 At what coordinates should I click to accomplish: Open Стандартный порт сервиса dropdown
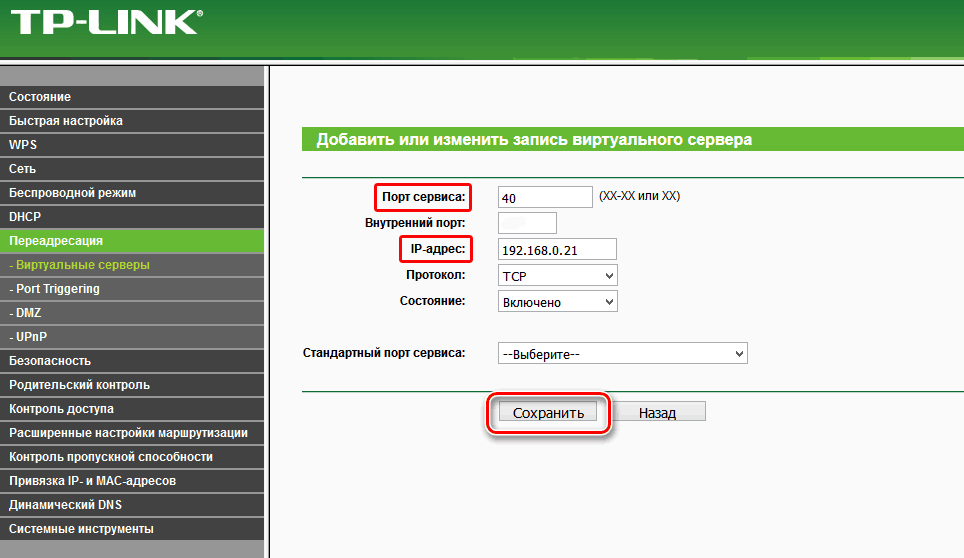[622, 353]
